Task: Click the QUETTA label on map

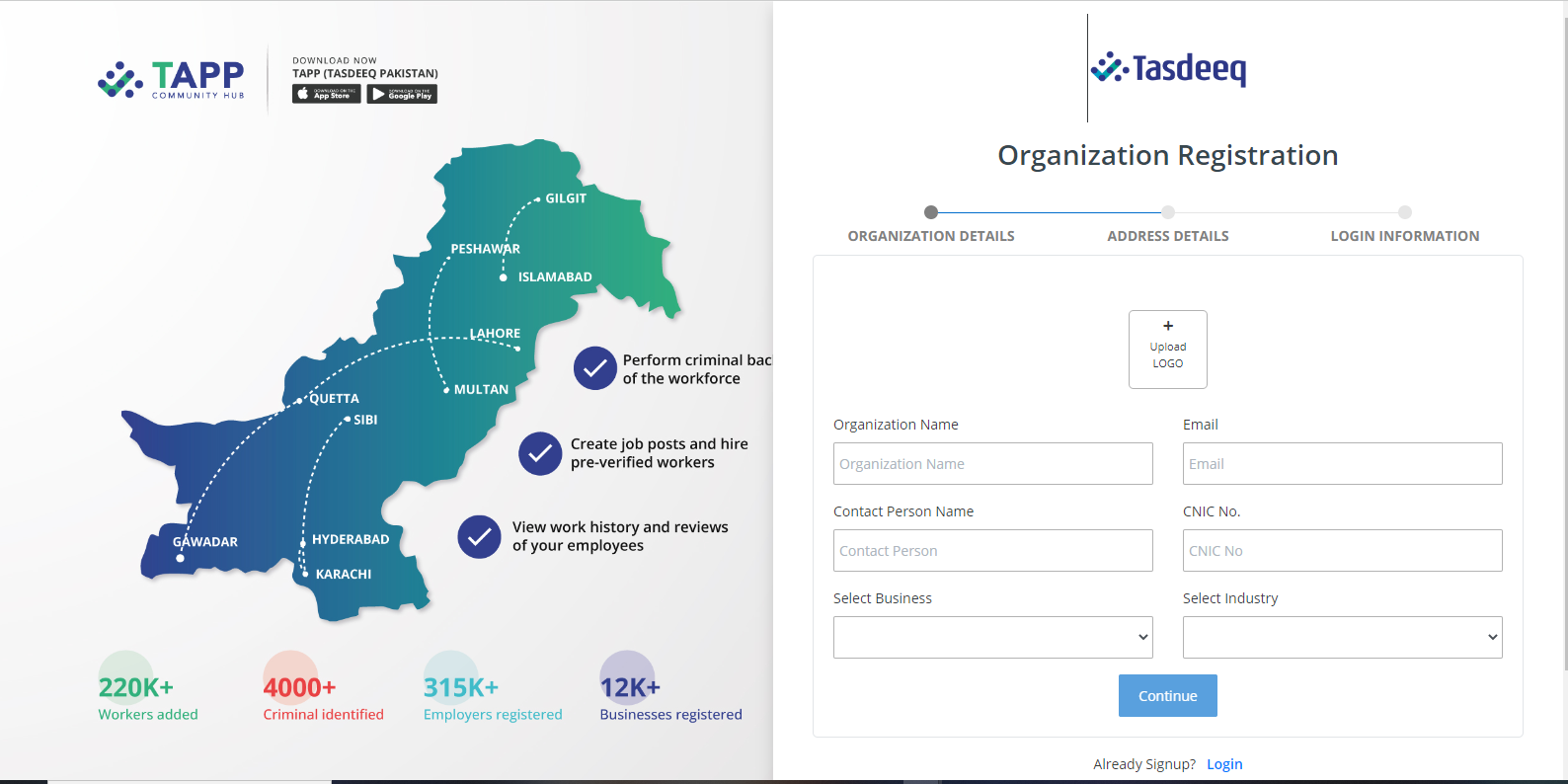Action: pos(335,399)
